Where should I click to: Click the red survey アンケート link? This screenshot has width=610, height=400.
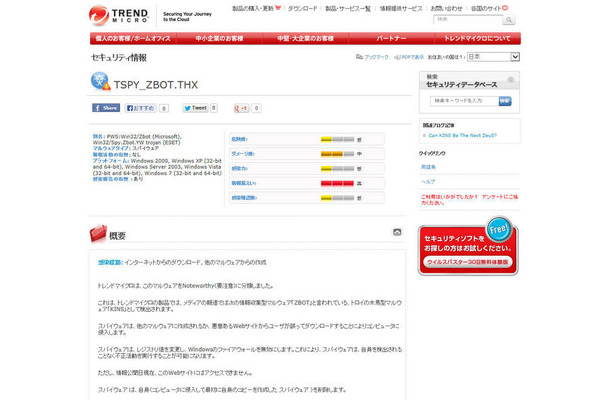469,200
